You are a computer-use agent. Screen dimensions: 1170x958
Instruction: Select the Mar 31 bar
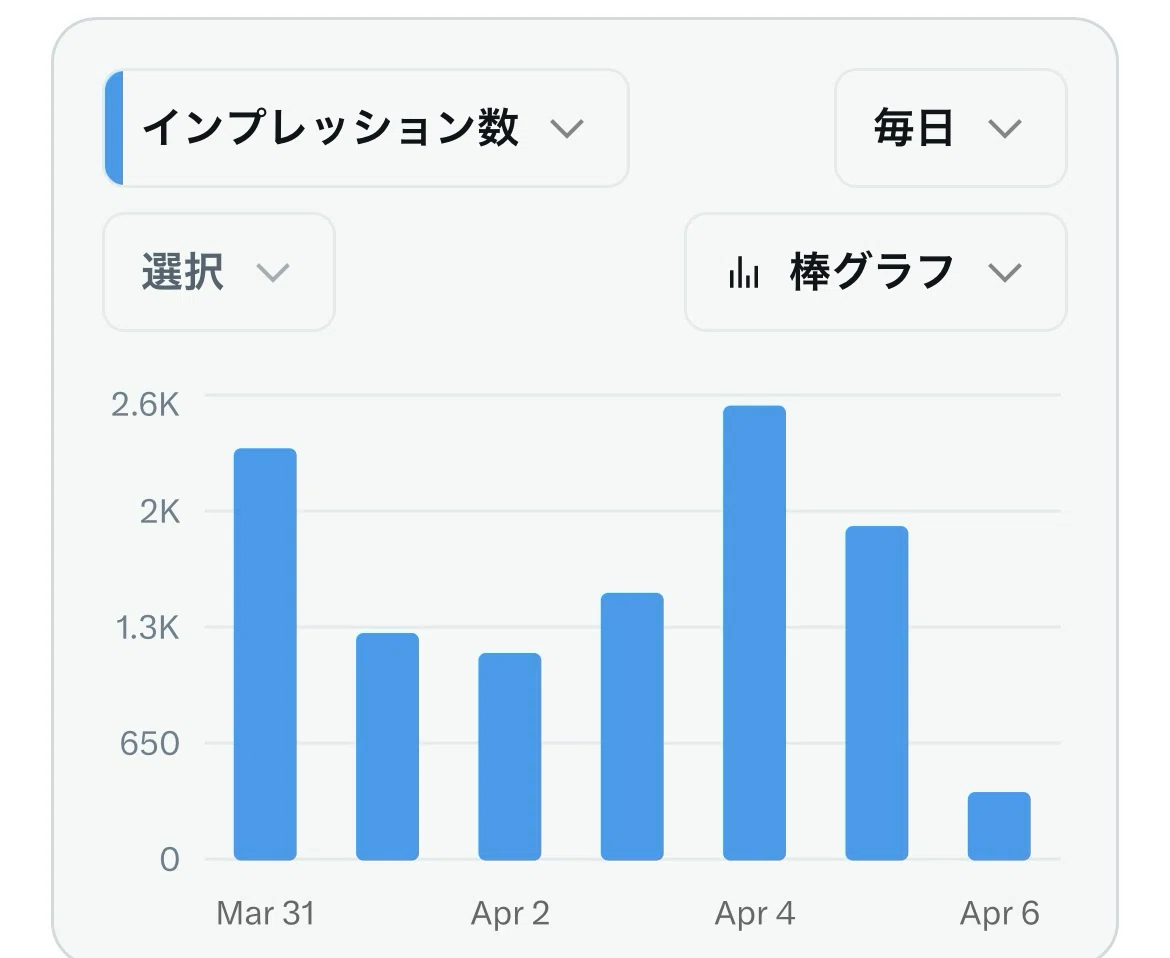click(x=265, y=654)
